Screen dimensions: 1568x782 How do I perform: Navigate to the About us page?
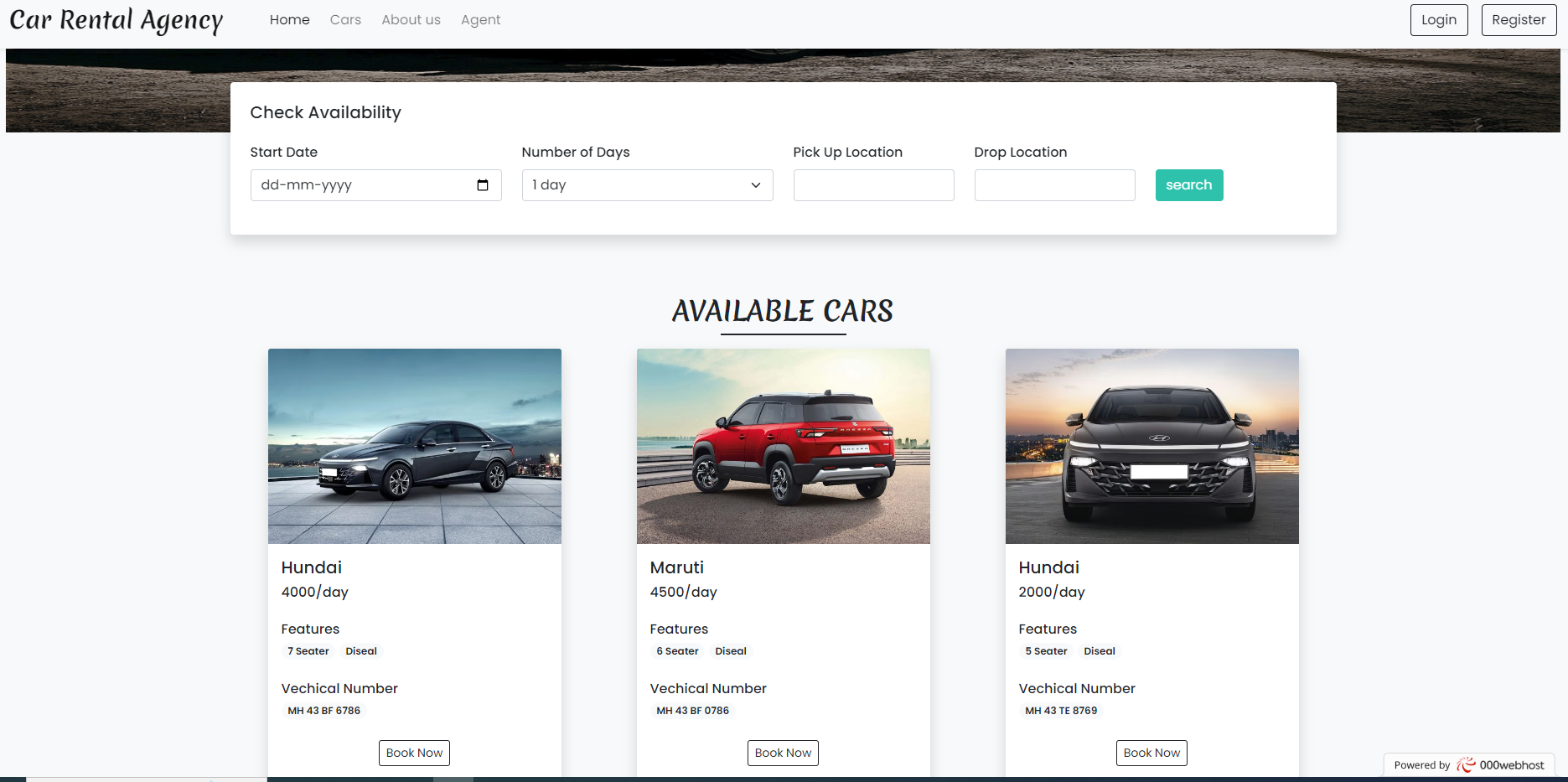pos(411,20)
